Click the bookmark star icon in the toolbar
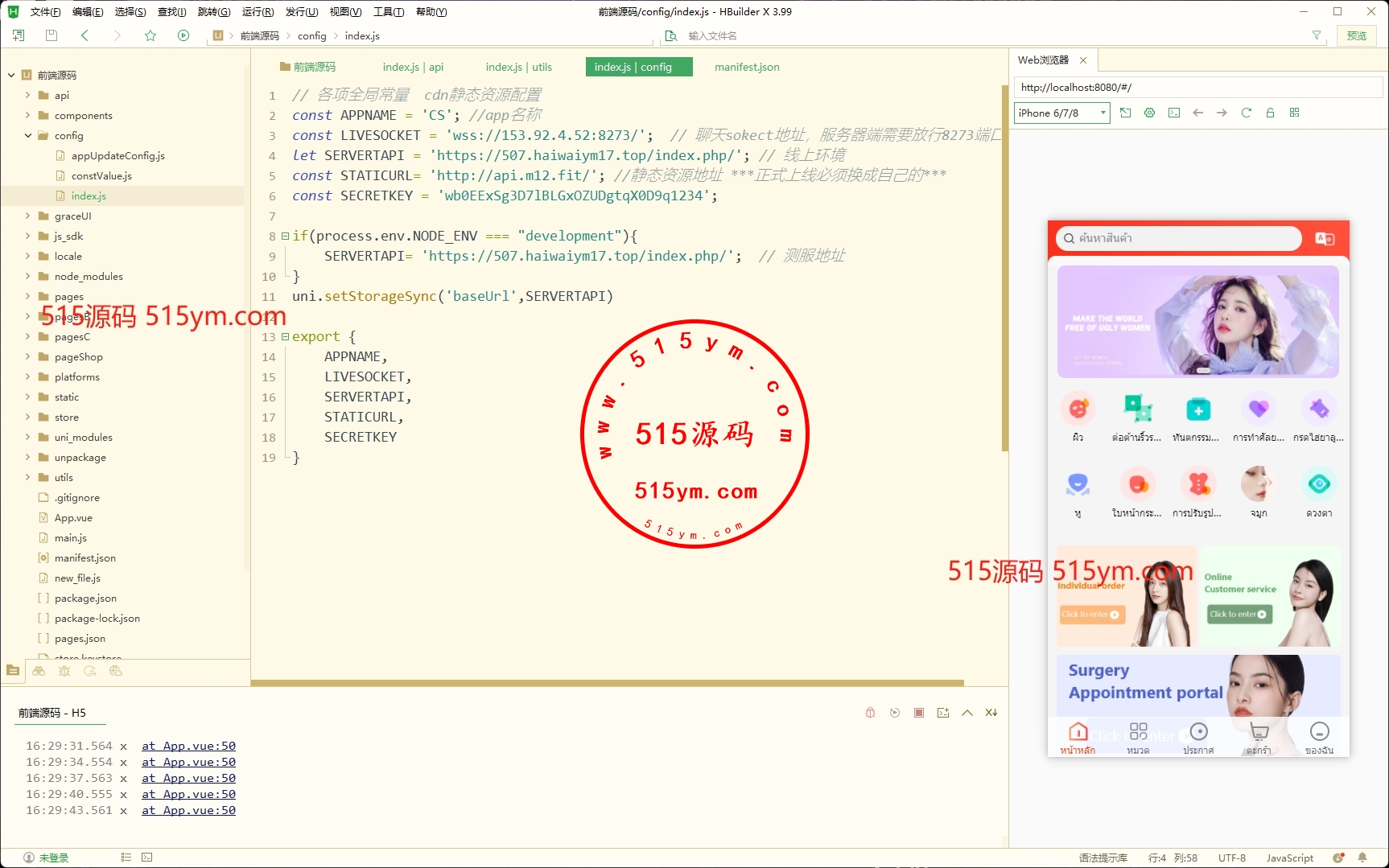This screenshot has width=1389, height=868. pos(150,35)
